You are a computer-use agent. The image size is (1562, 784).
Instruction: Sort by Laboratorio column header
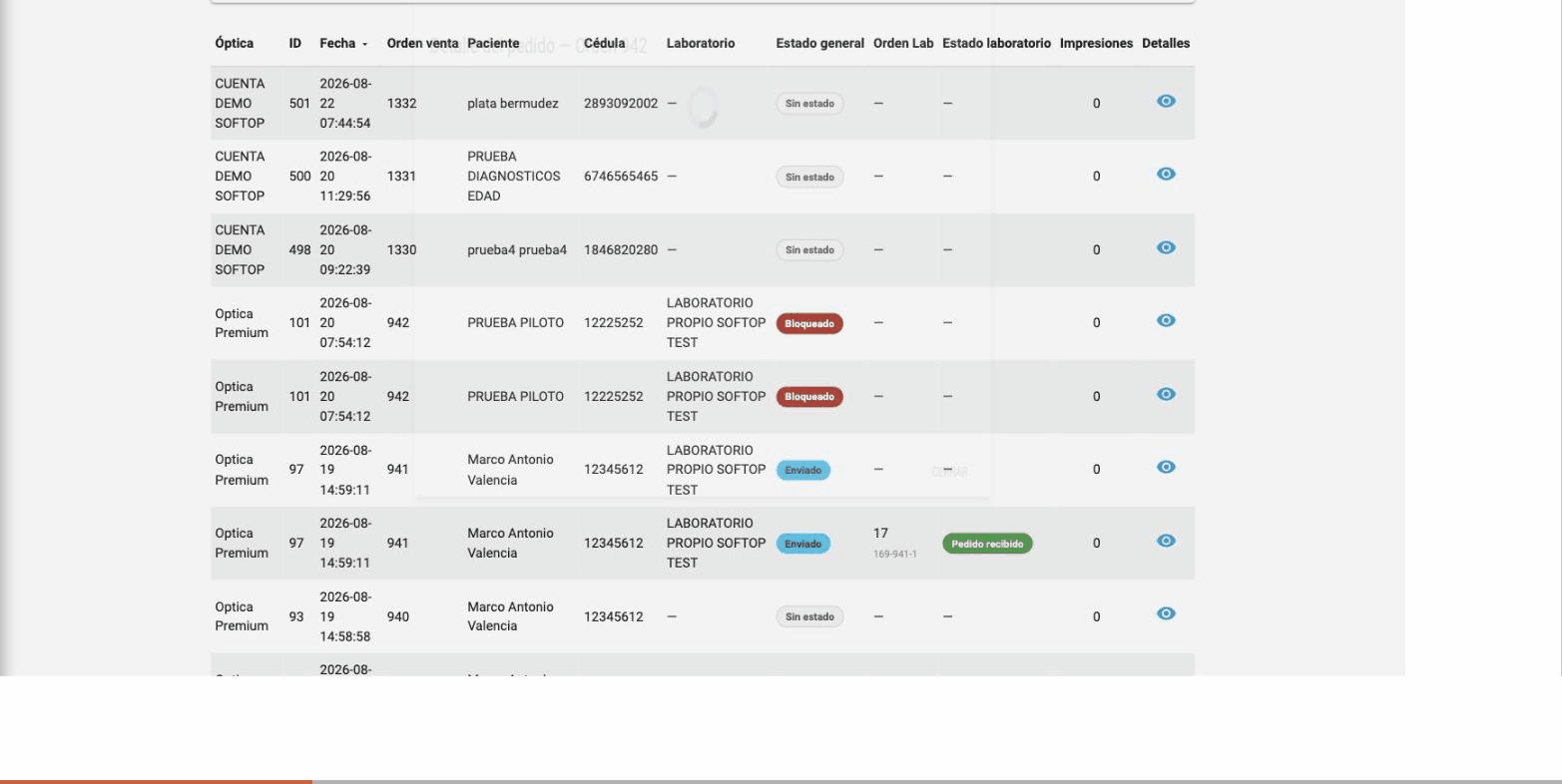point(701,43)
